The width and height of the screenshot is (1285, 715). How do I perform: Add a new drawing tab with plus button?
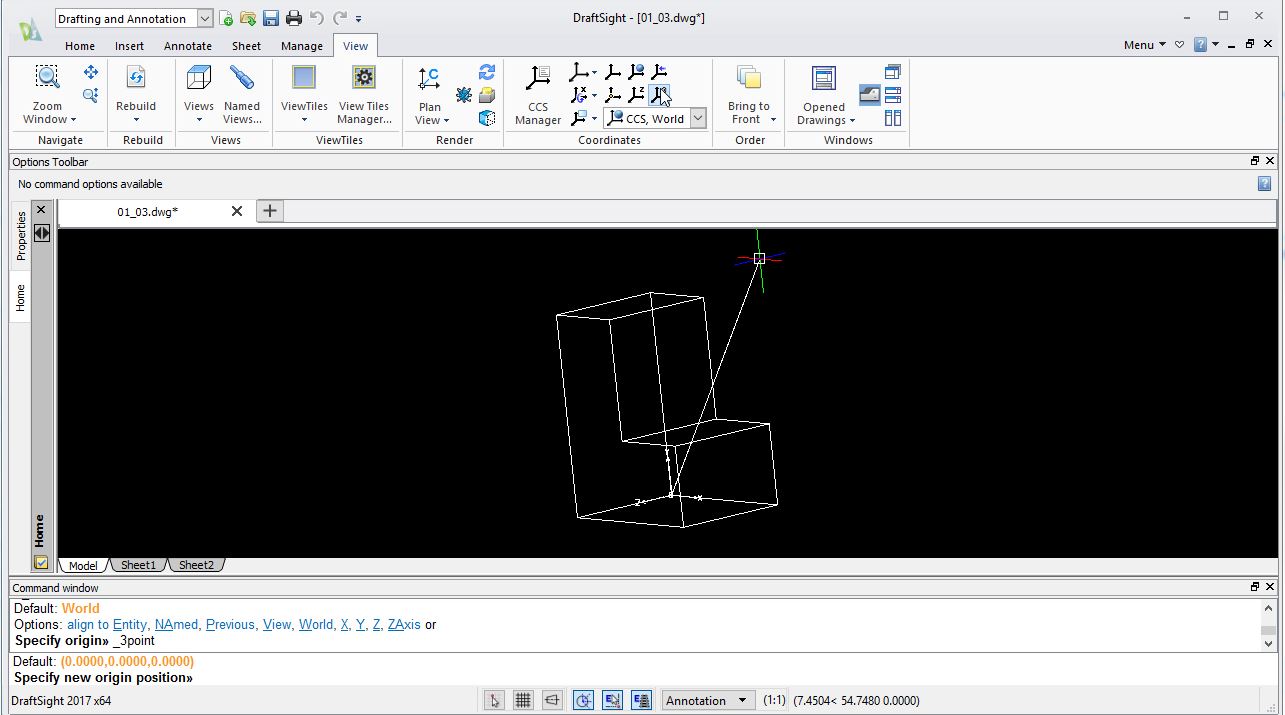coord(270,211)
